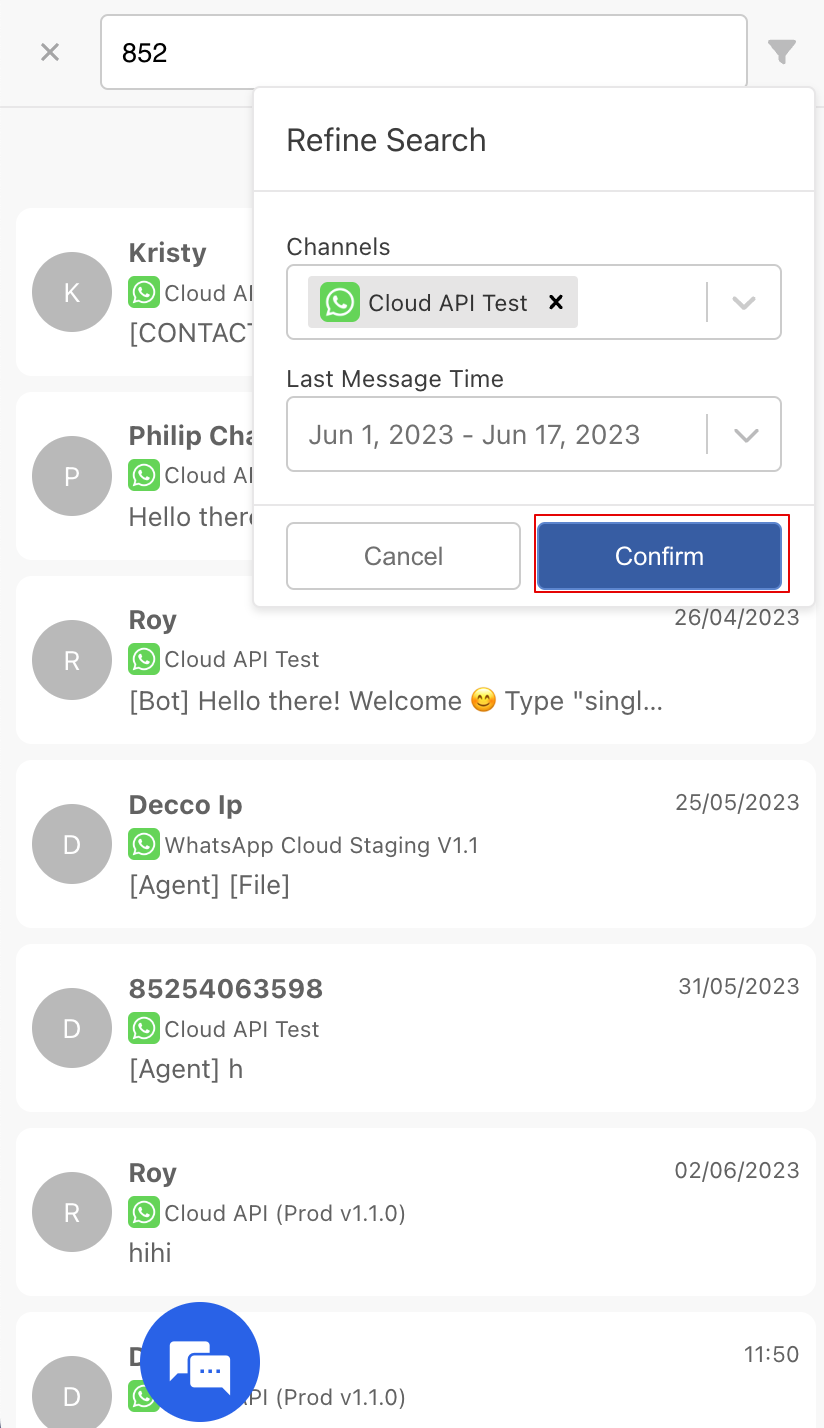Open the date range Jun 1 - Jun 17, 2023
Screen dimensions: 824x1428
click(x=474, y=435)
